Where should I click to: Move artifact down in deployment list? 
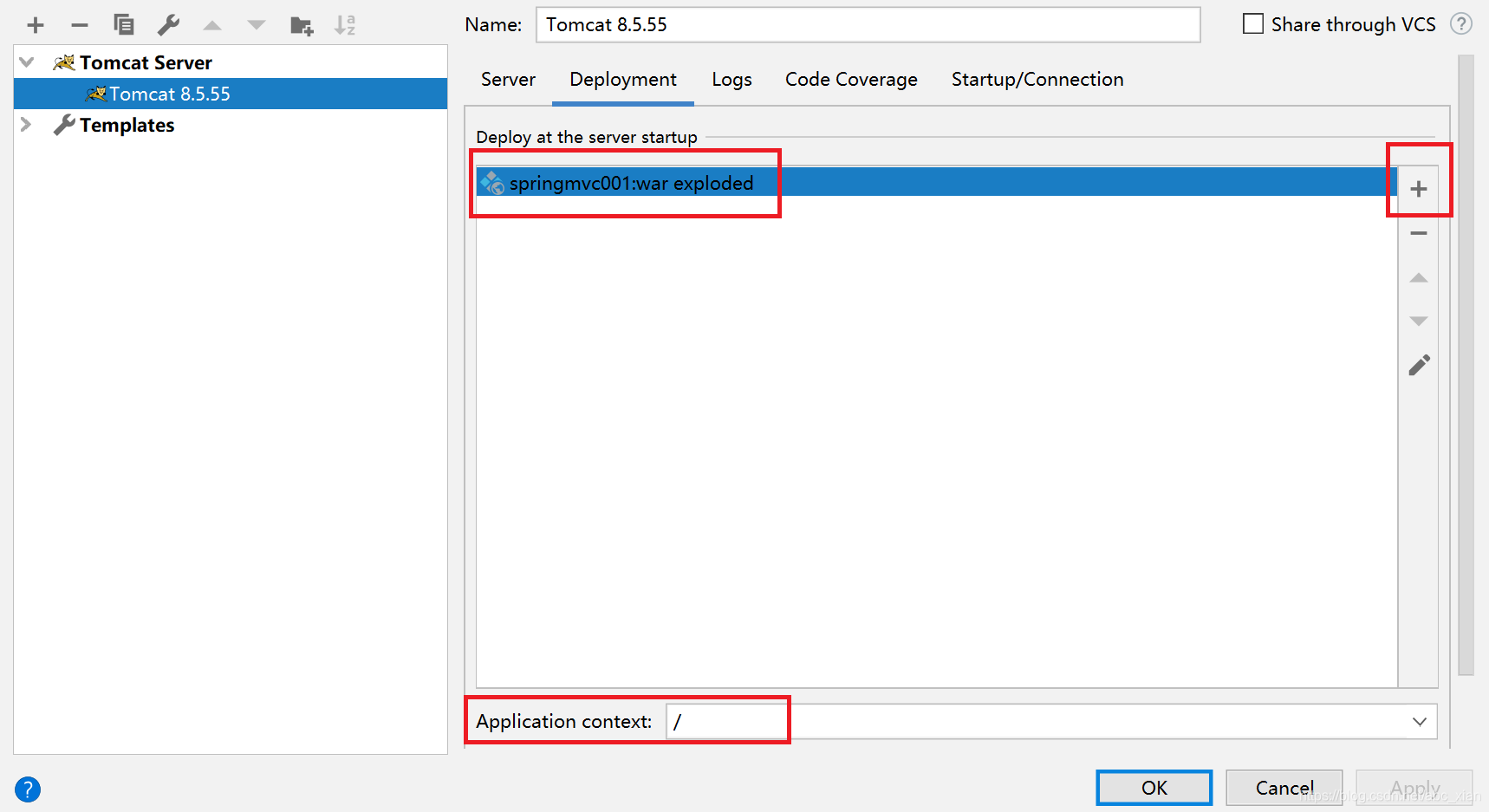(1419, 322)
